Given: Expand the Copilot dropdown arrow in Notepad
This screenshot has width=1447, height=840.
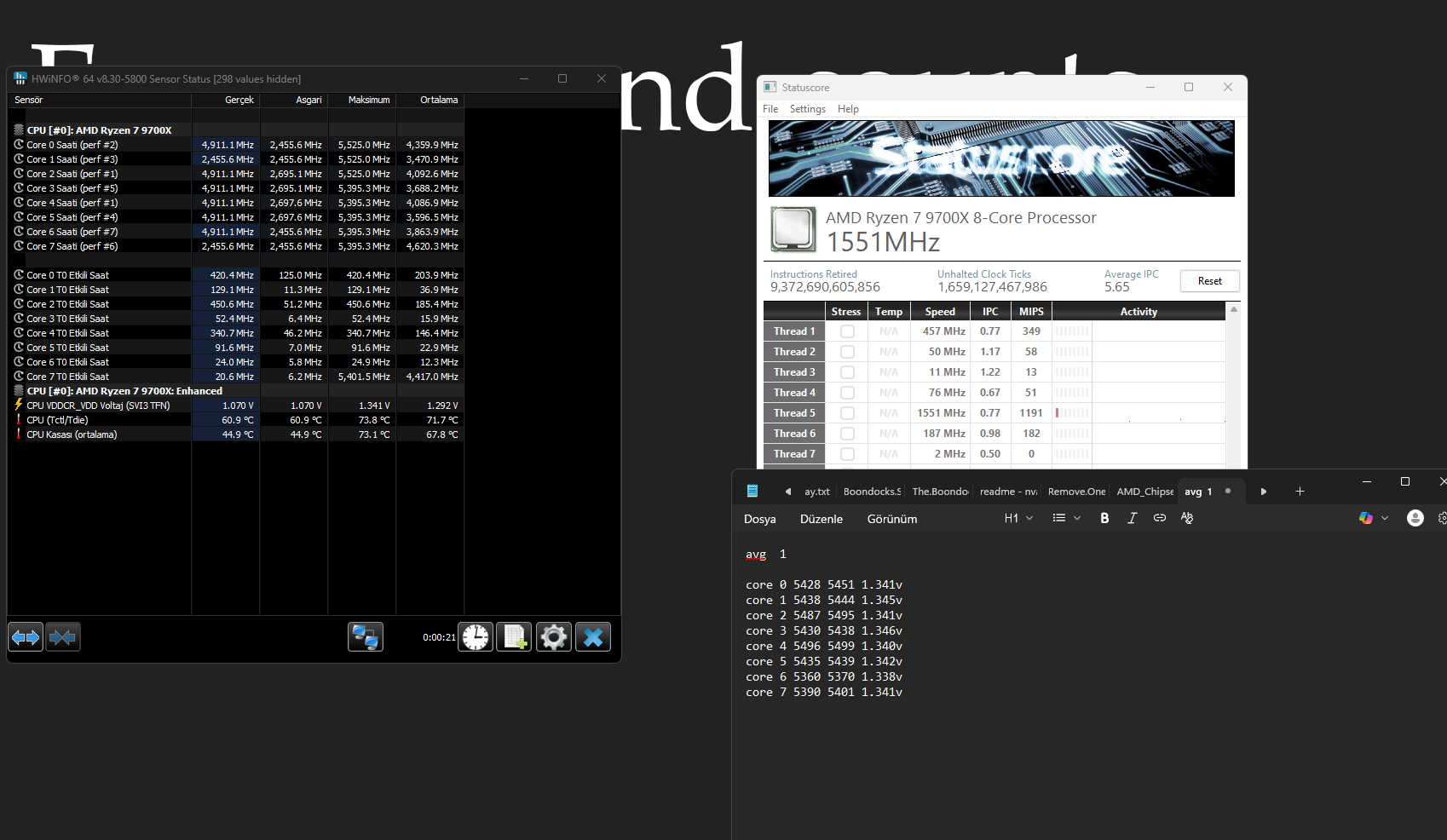Looking at the screenshot, I should (x=1385, y=518).
